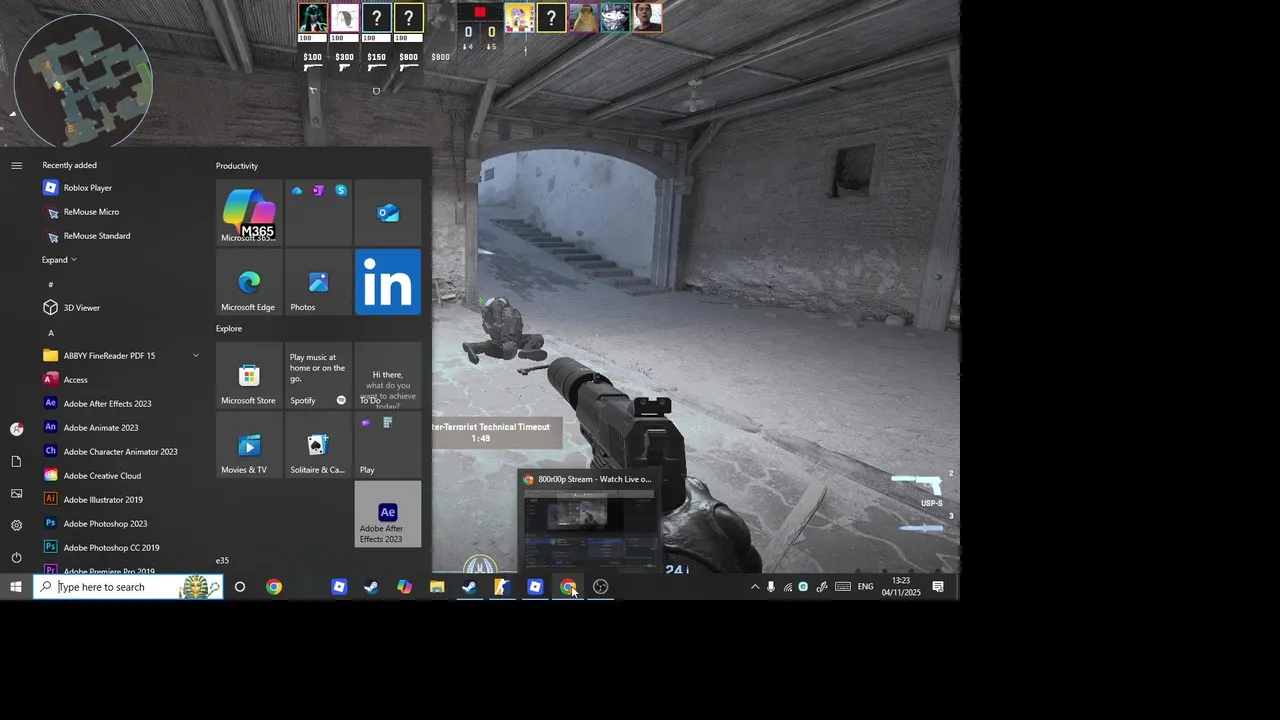1280x720 pixels.
Task: Open the network tray icon
Action: click(x=787, y=587)
